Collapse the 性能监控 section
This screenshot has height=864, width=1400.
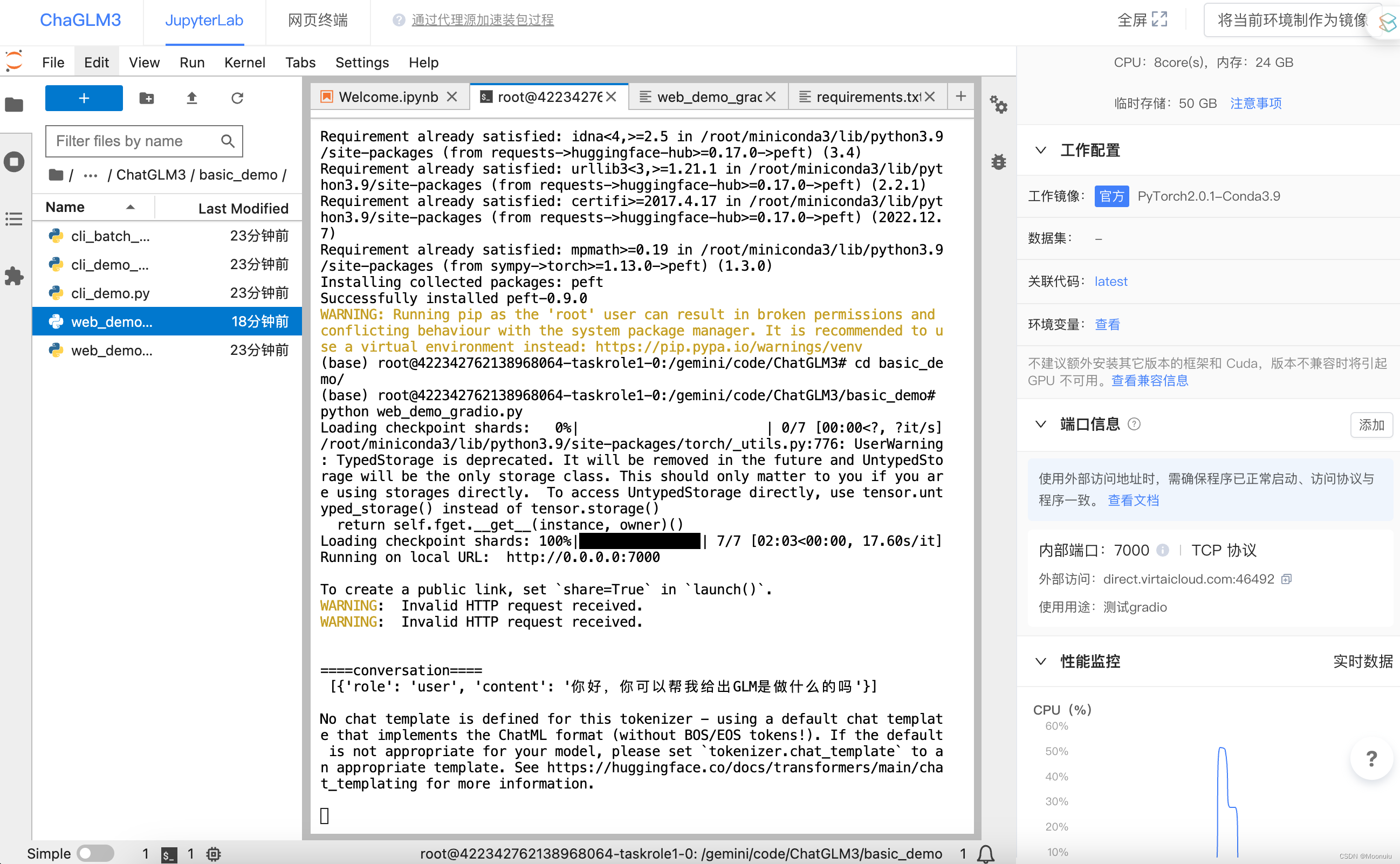[1041, 661]
